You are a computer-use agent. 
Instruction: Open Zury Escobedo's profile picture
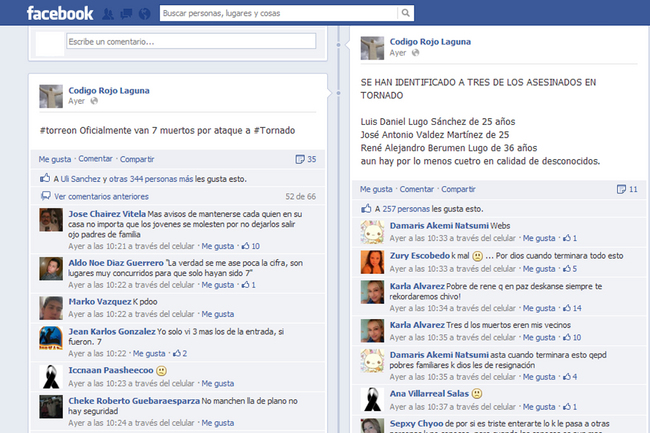(x=372, y=262)
